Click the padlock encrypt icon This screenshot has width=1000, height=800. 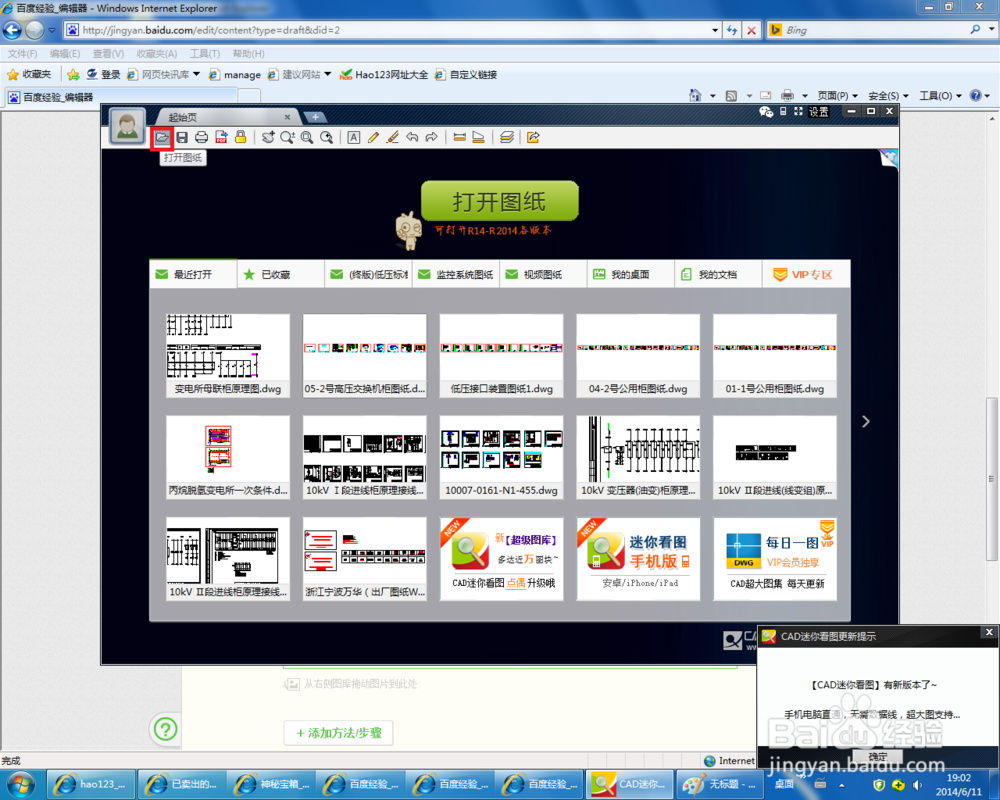(240, 137)
